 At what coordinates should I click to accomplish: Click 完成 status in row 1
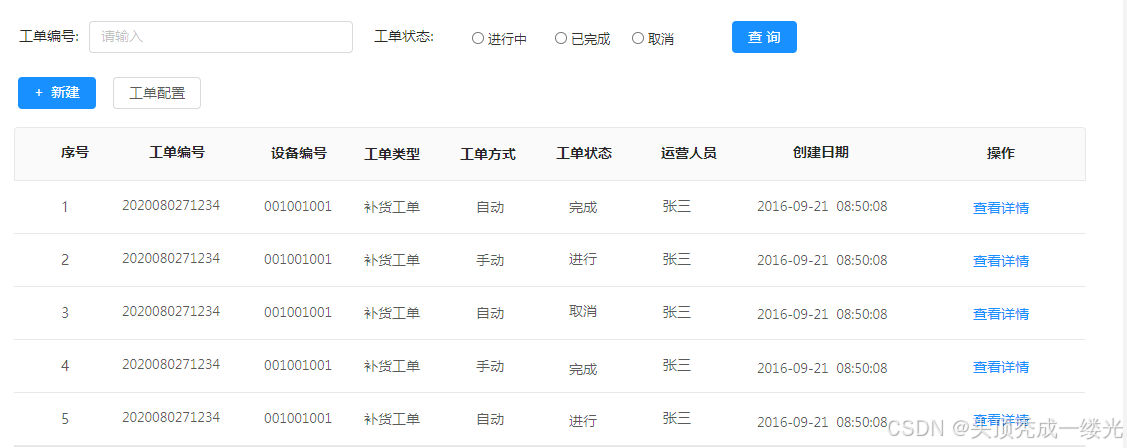(583, 207)
